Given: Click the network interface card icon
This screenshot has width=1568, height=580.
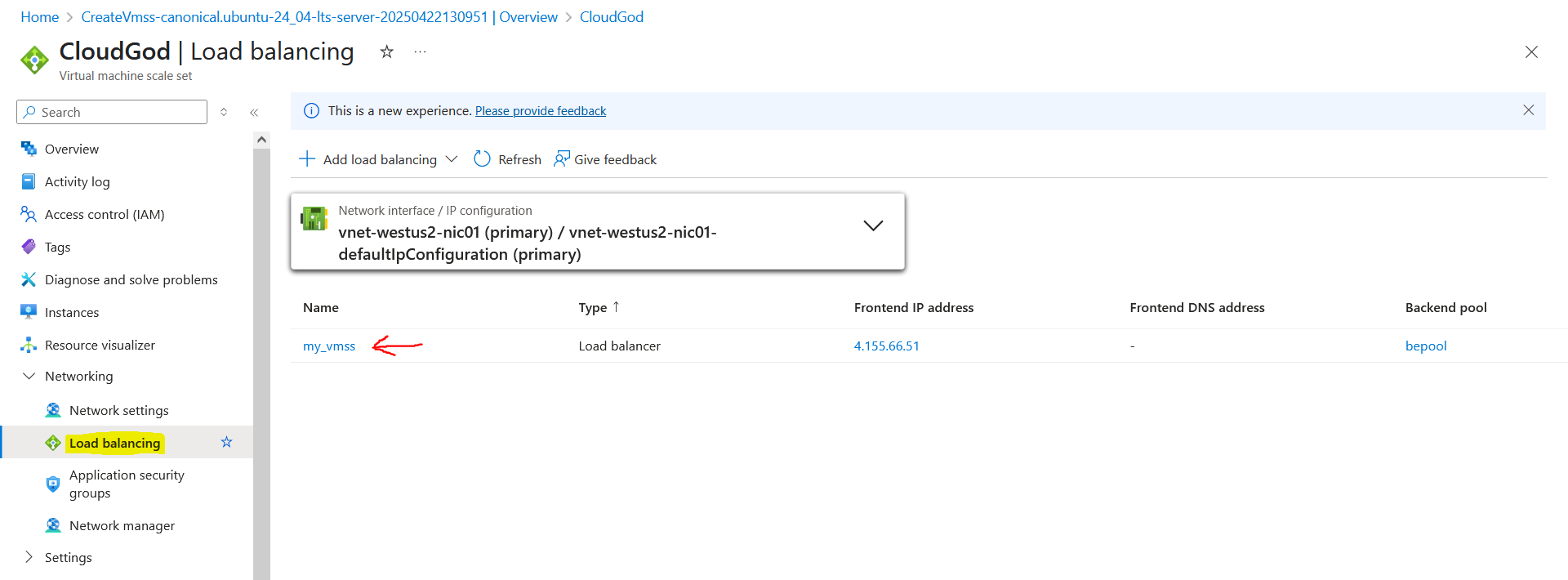Looking at the screenshot, I should 314,218.
